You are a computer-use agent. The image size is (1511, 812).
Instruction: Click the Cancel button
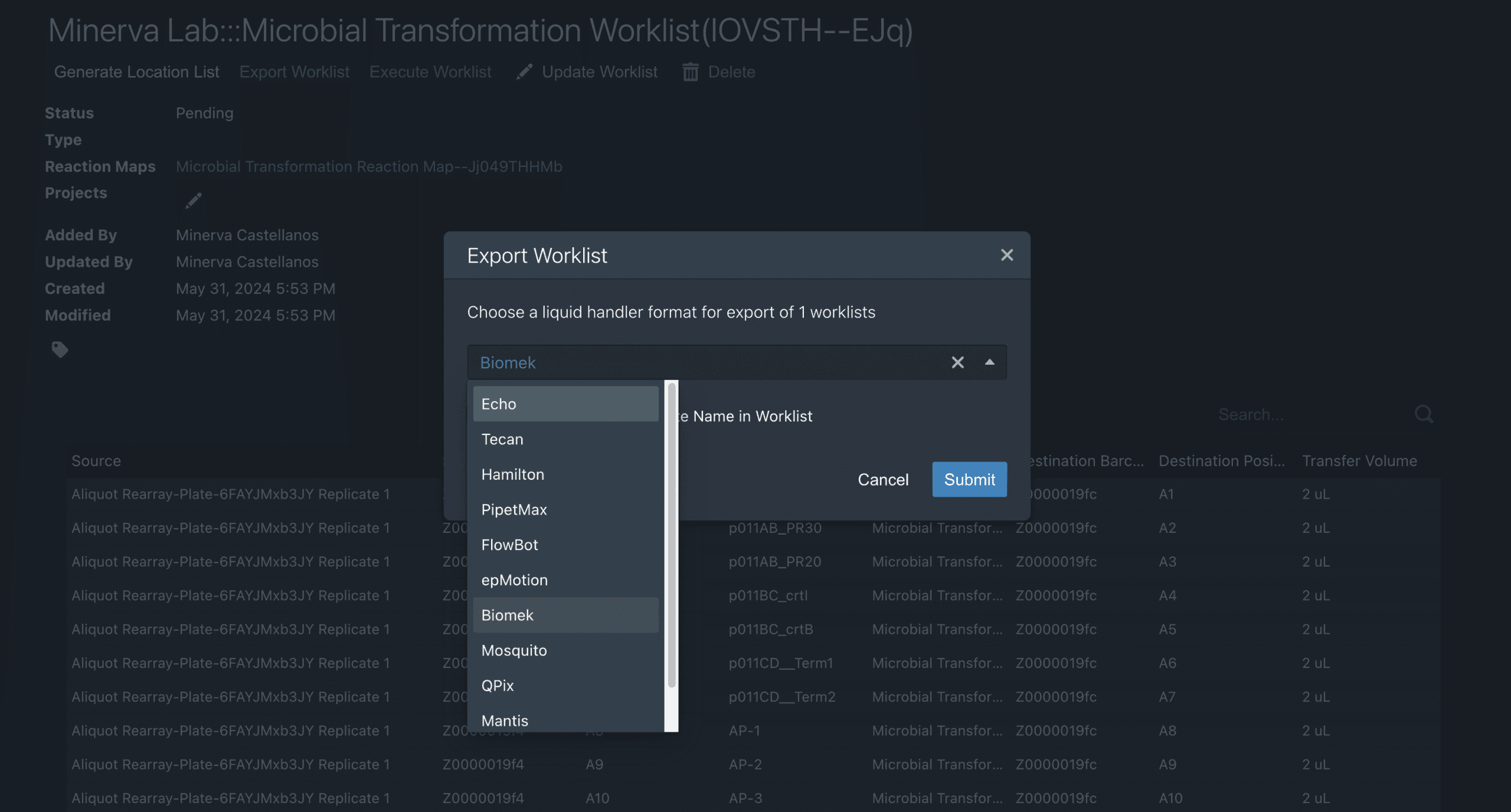882,479
